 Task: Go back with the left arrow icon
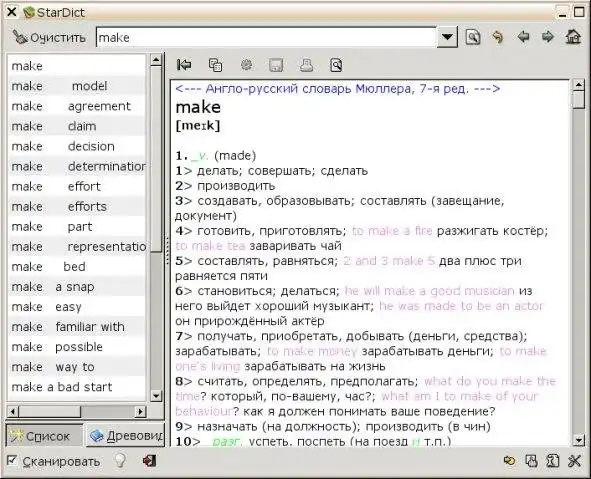click(x=523, y=37)
